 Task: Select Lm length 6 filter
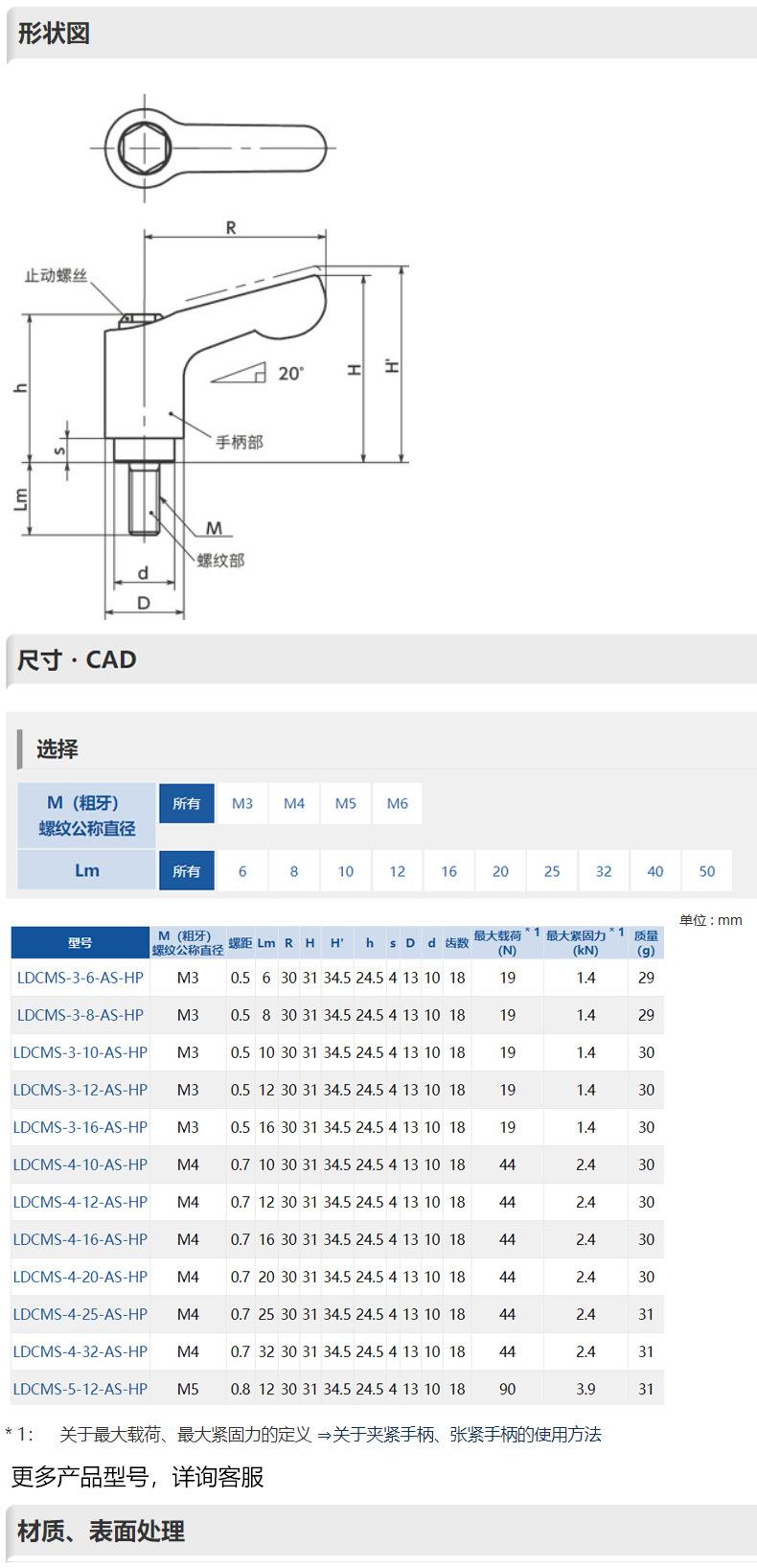(x=242, y=871)
